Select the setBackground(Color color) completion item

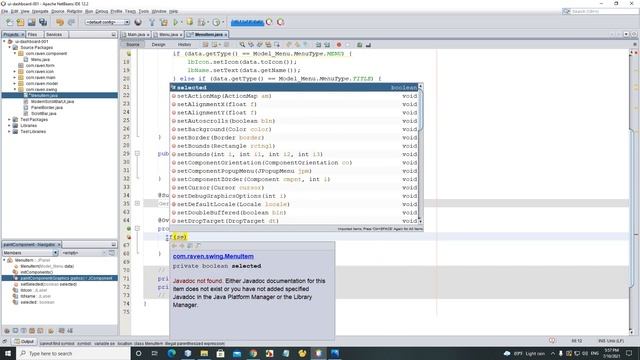pyautogui.click(x=294, y=129)
